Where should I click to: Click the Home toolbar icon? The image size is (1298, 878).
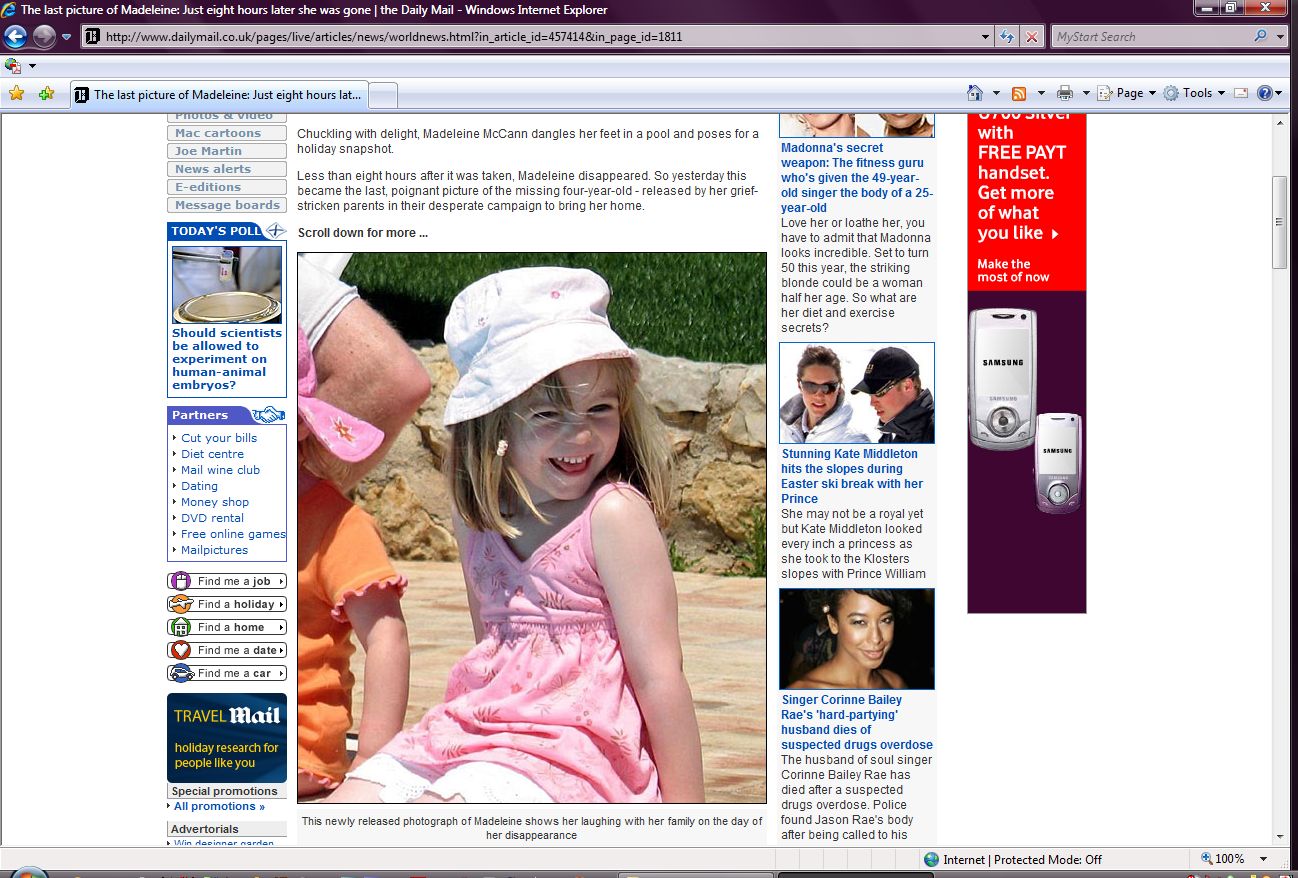(x=975, y=93)
